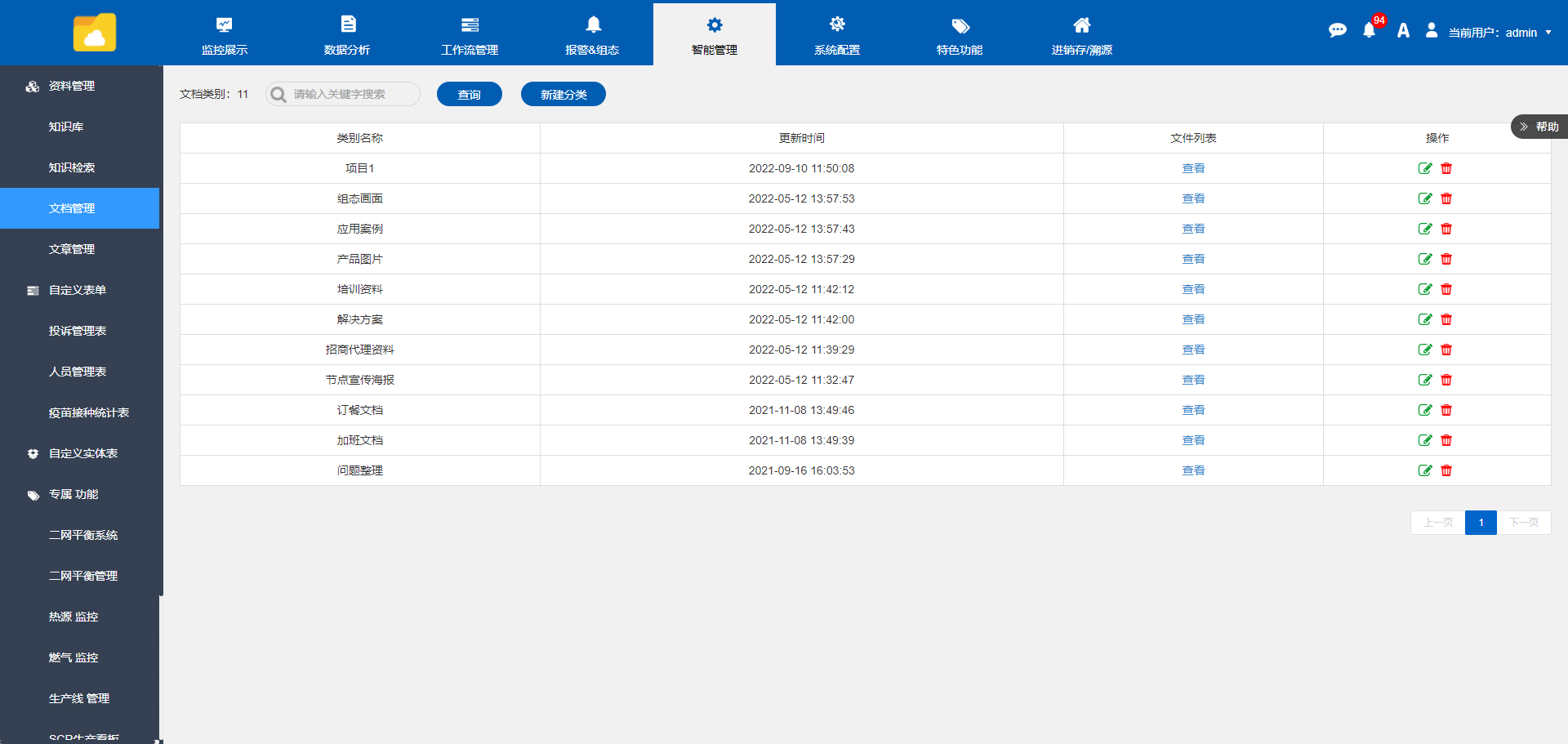Focus the keyword search input
The image size is (1568, 744).
343,94
